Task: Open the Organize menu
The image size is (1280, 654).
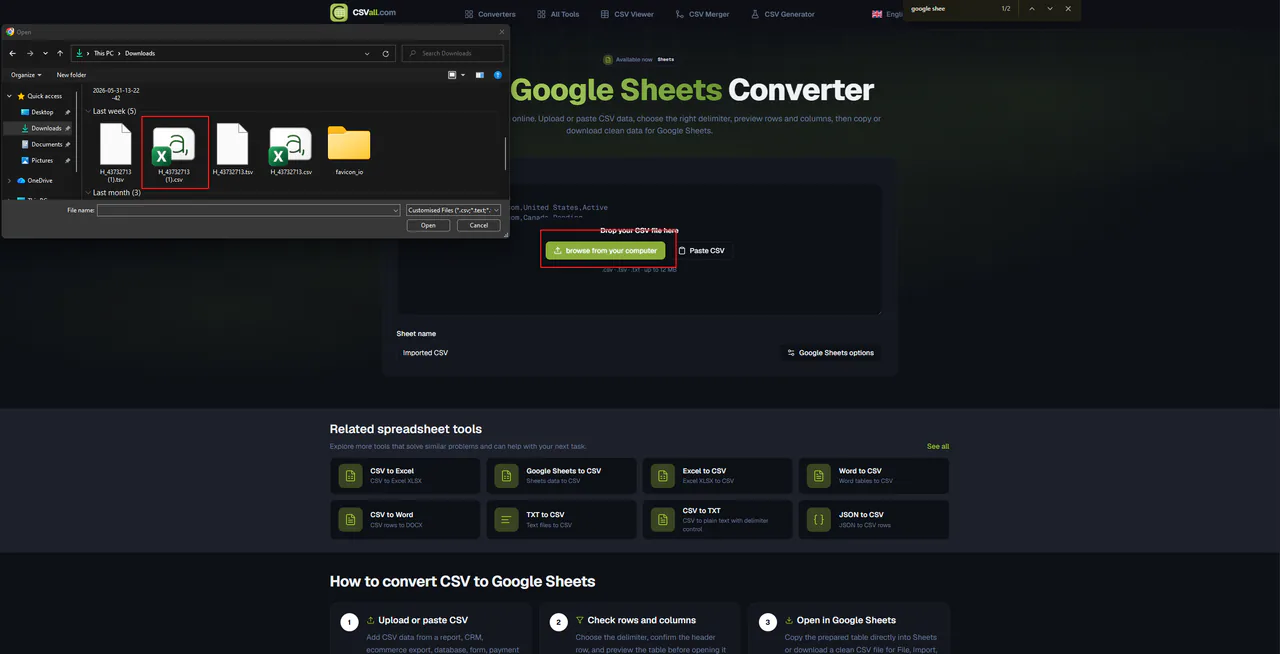Action: click(x=26, y=75)
